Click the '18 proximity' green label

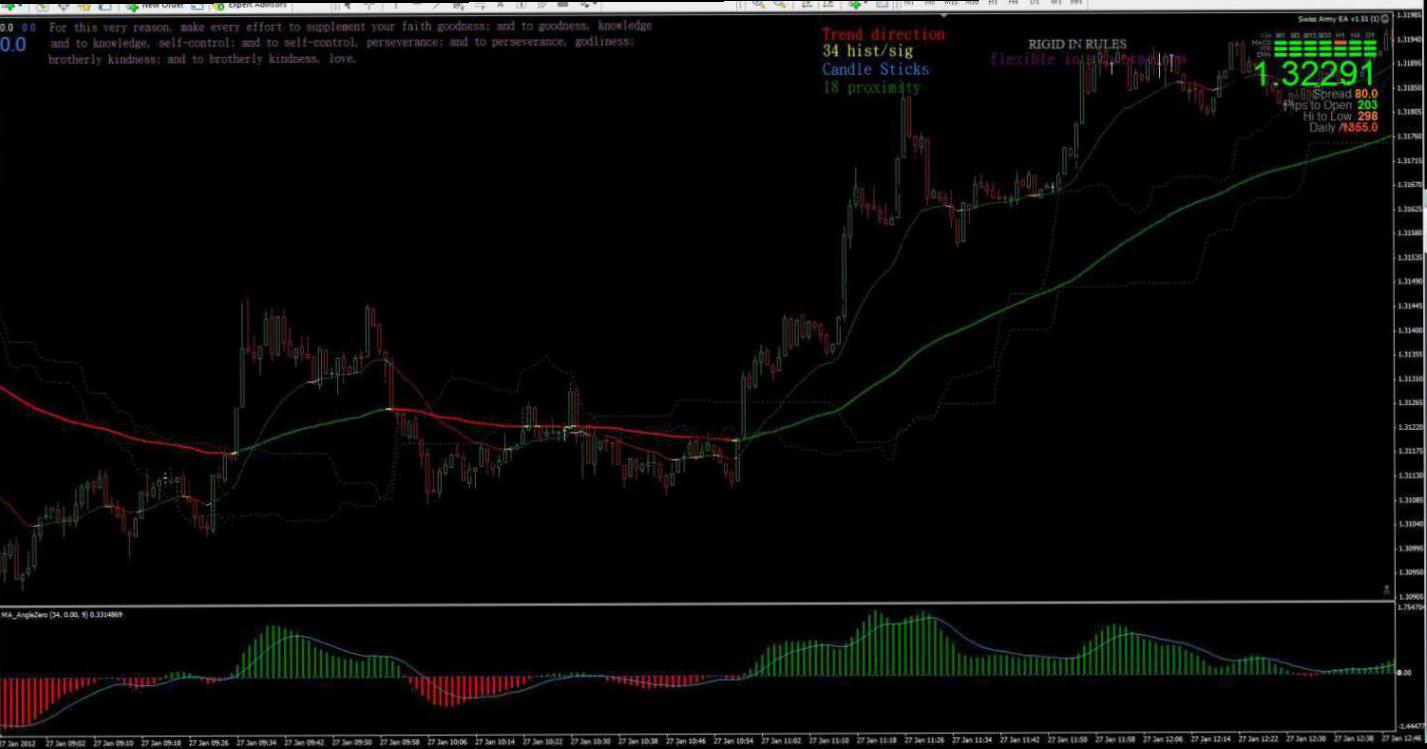[x=872, y=87]
